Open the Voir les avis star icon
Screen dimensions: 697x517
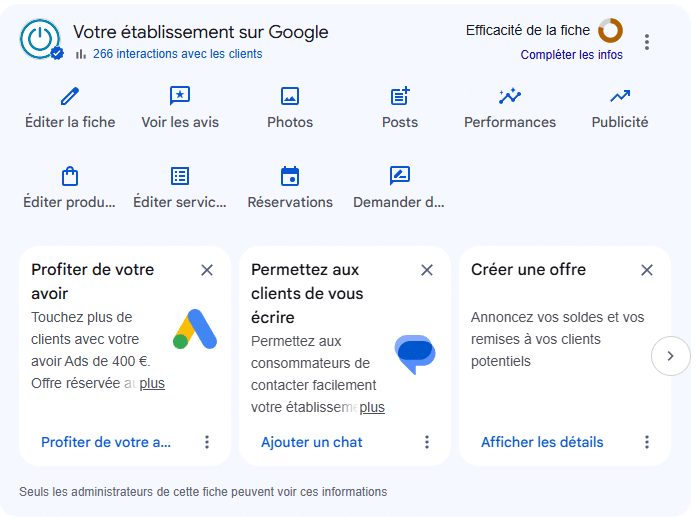(180, 96)
